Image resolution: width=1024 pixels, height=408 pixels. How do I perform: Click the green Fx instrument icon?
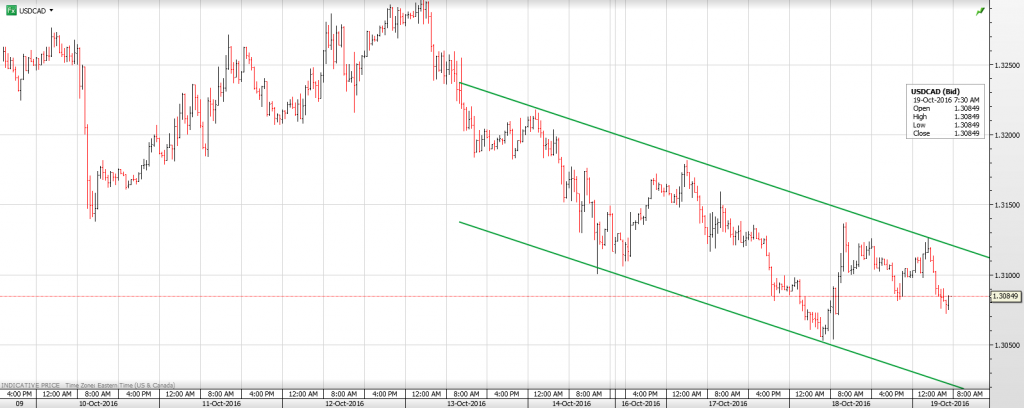point(9,9)
